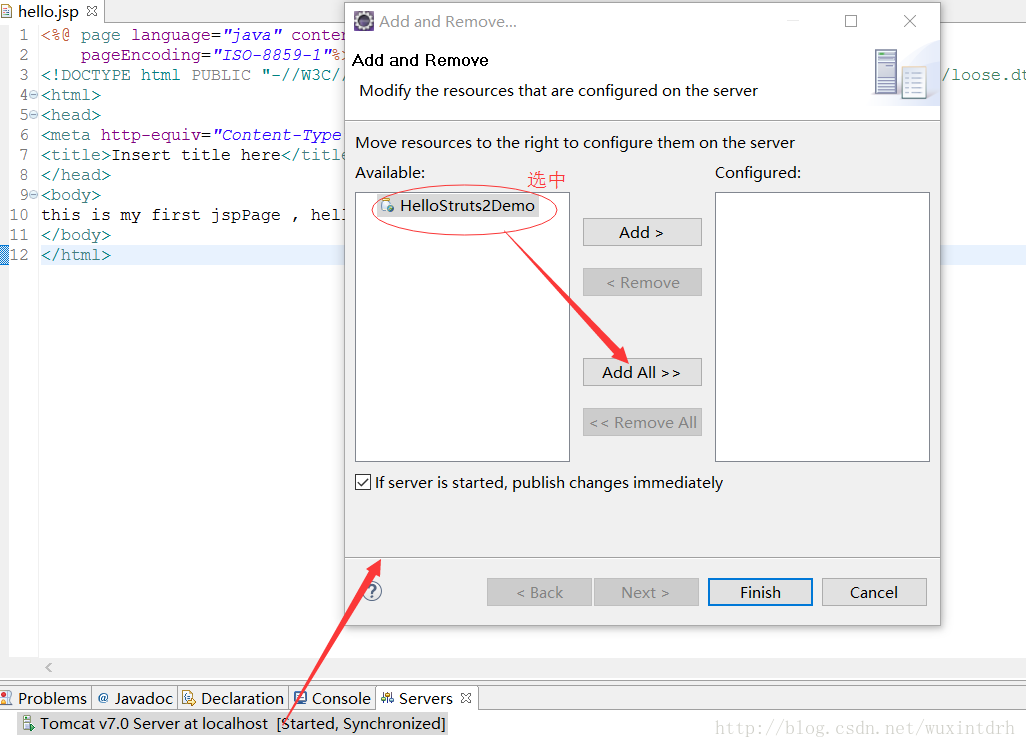
Task: Click the Declaration tab icon
Action: point(188,698)
